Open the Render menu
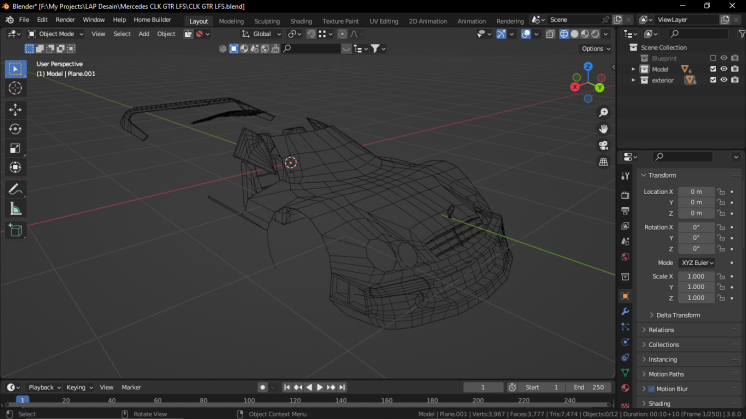Viewport: 746px width, 419px height. [x=65, y=19]
